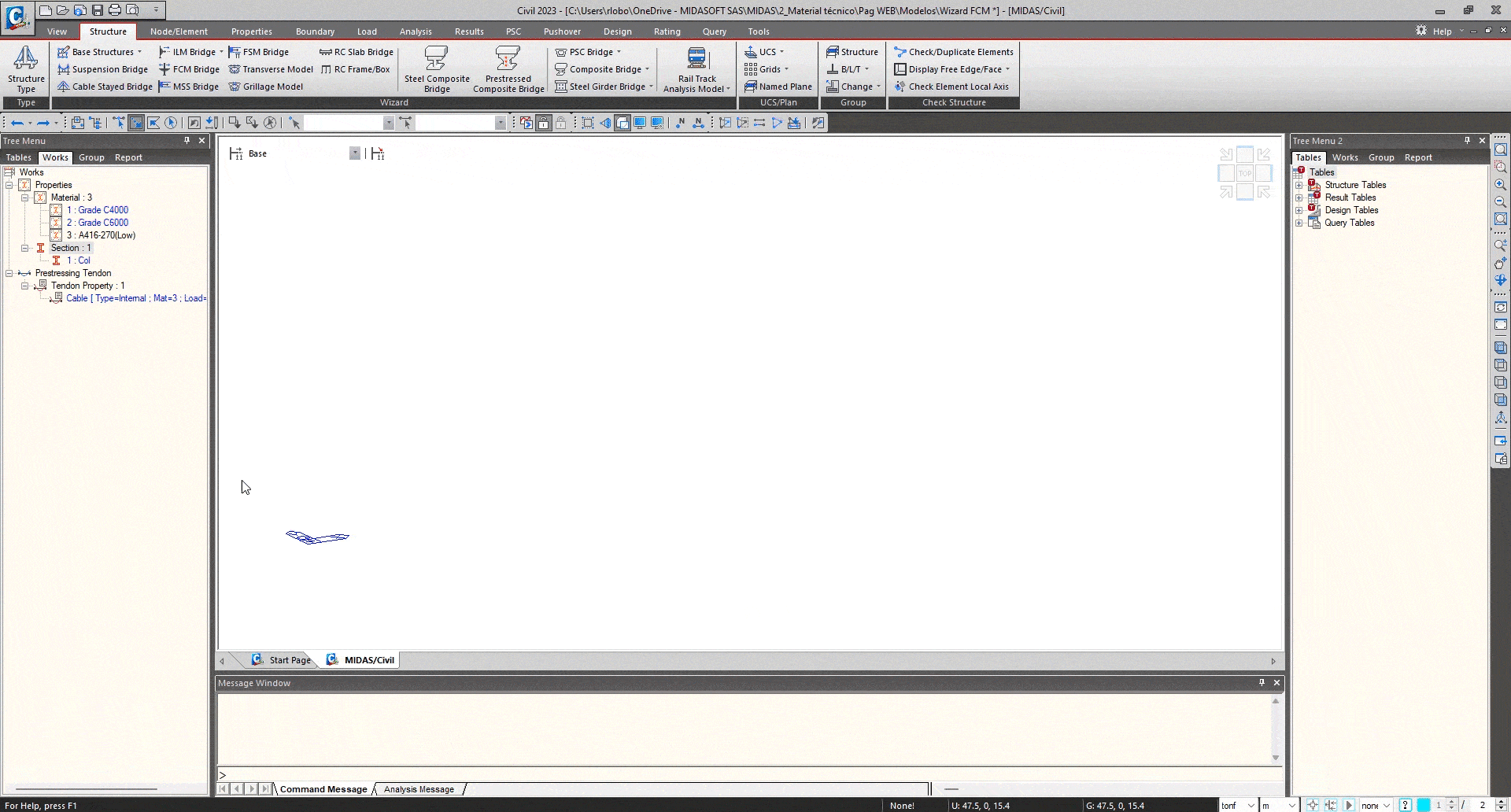Click the Display Node Numbers icon
The width and height of the screenshot is (1511, 812).
coord(681,123)
